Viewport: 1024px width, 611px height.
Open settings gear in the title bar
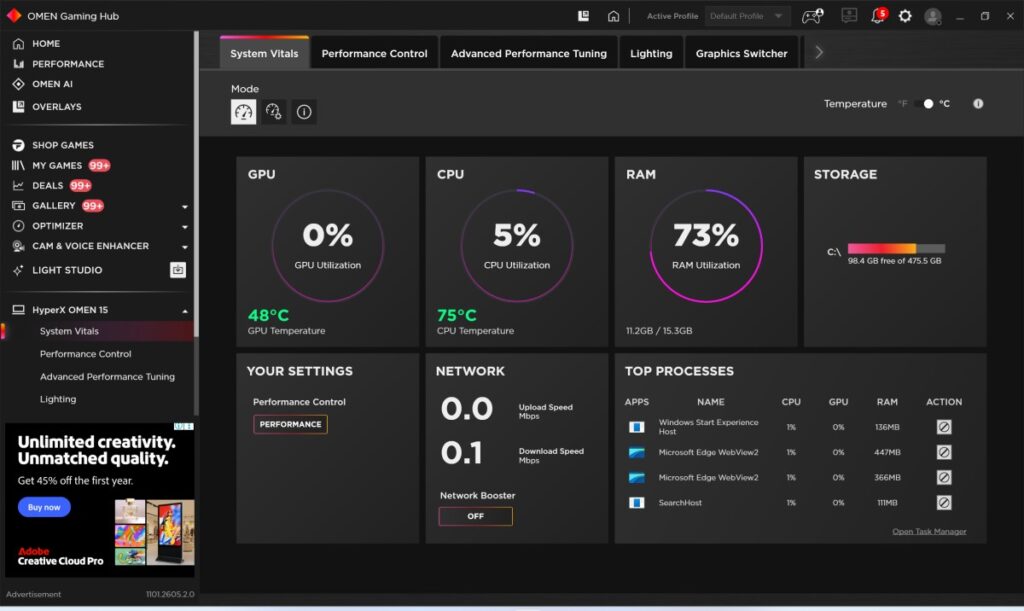905,16
